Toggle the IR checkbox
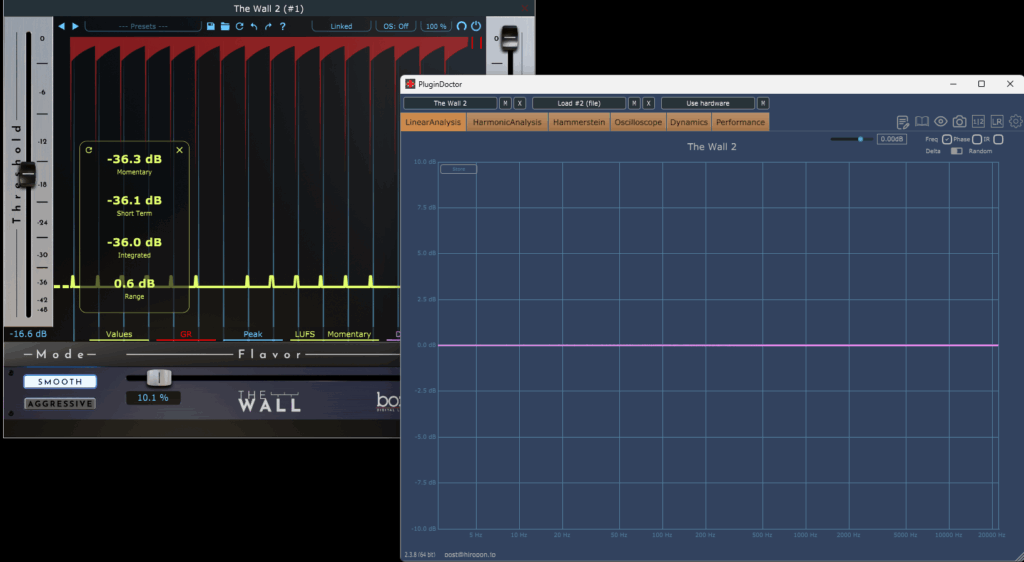Image resolution: width=1024 pixels, height=562 pixels. coord(998,139)
